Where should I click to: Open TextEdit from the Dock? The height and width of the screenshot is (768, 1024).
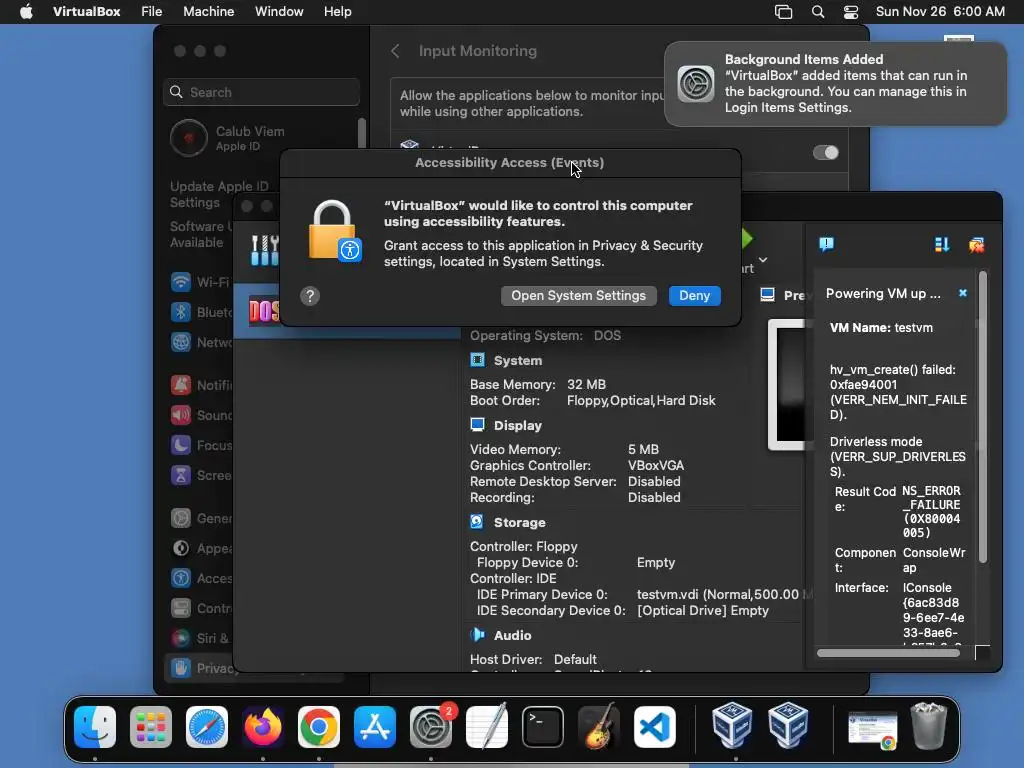click(x=487, y=726)
